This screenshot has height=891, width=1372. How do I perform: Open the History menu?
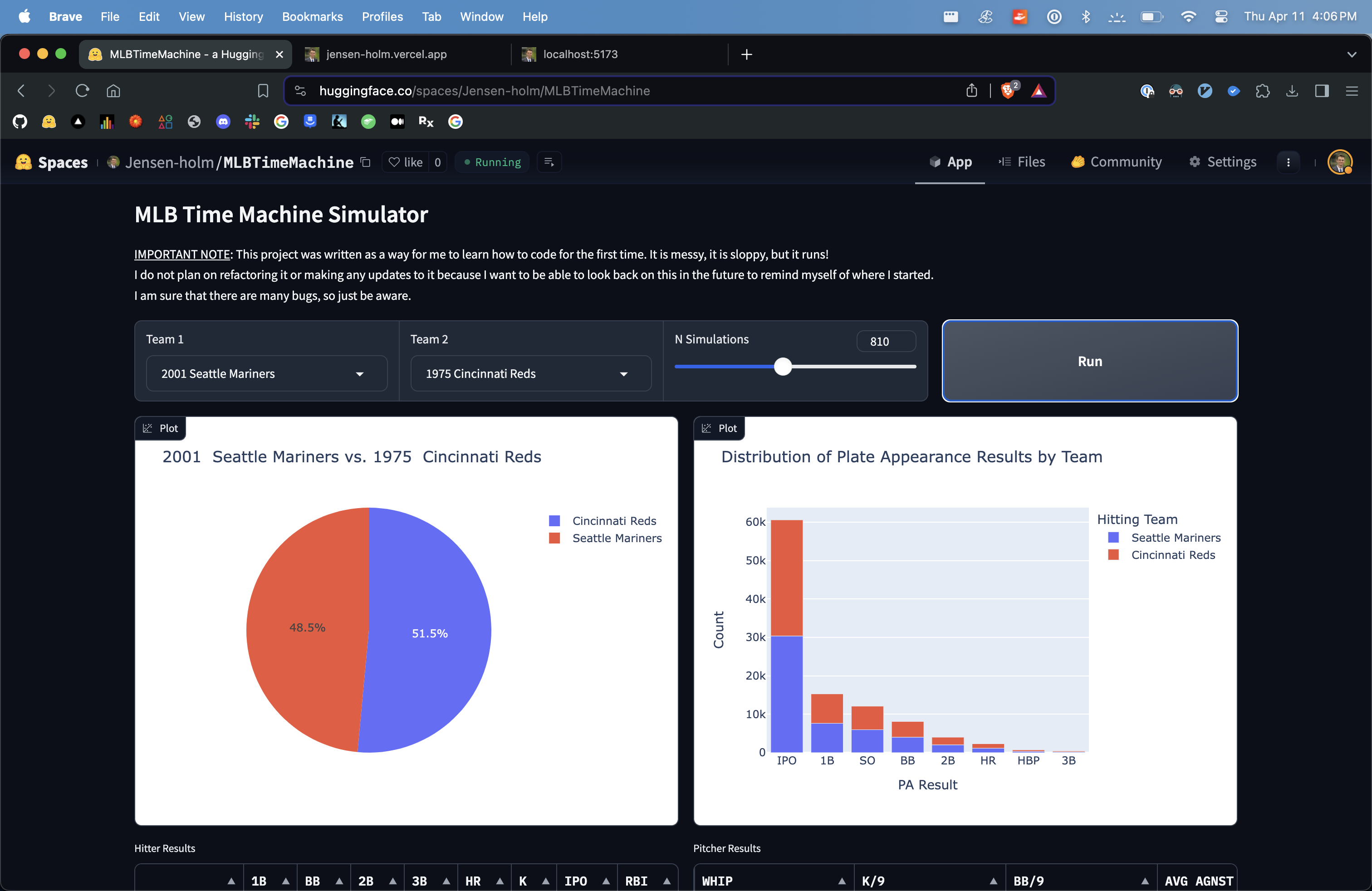click(243, 17)
